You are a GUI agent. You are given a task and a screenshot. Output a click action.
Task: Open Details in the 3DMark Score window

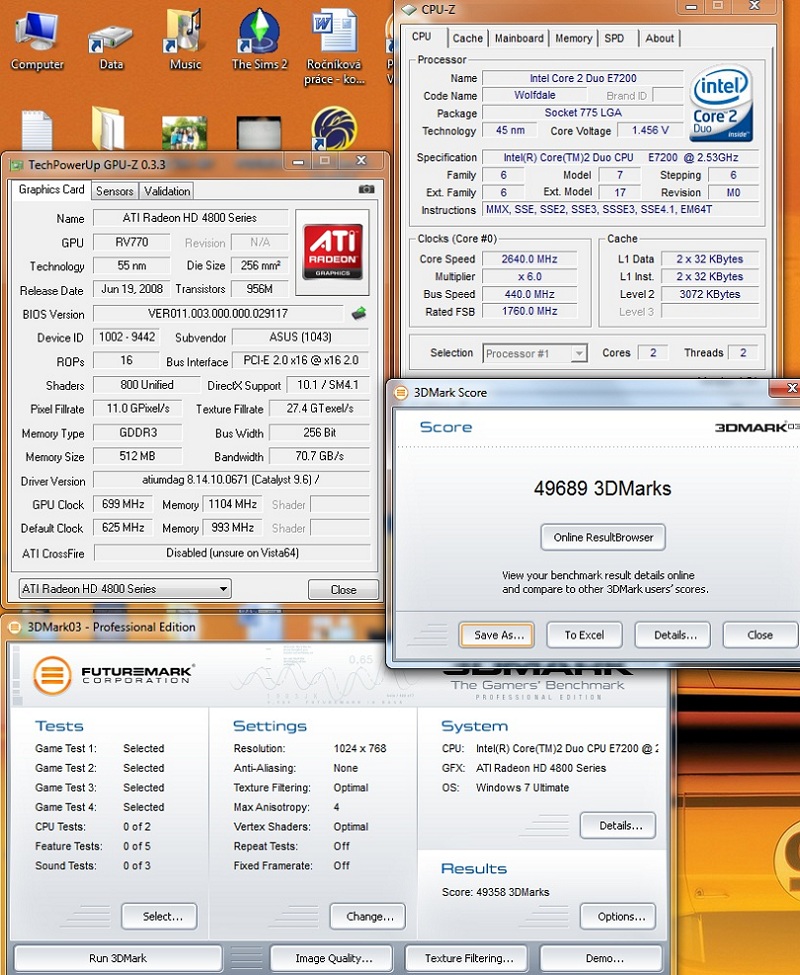(x=673, y=635)
